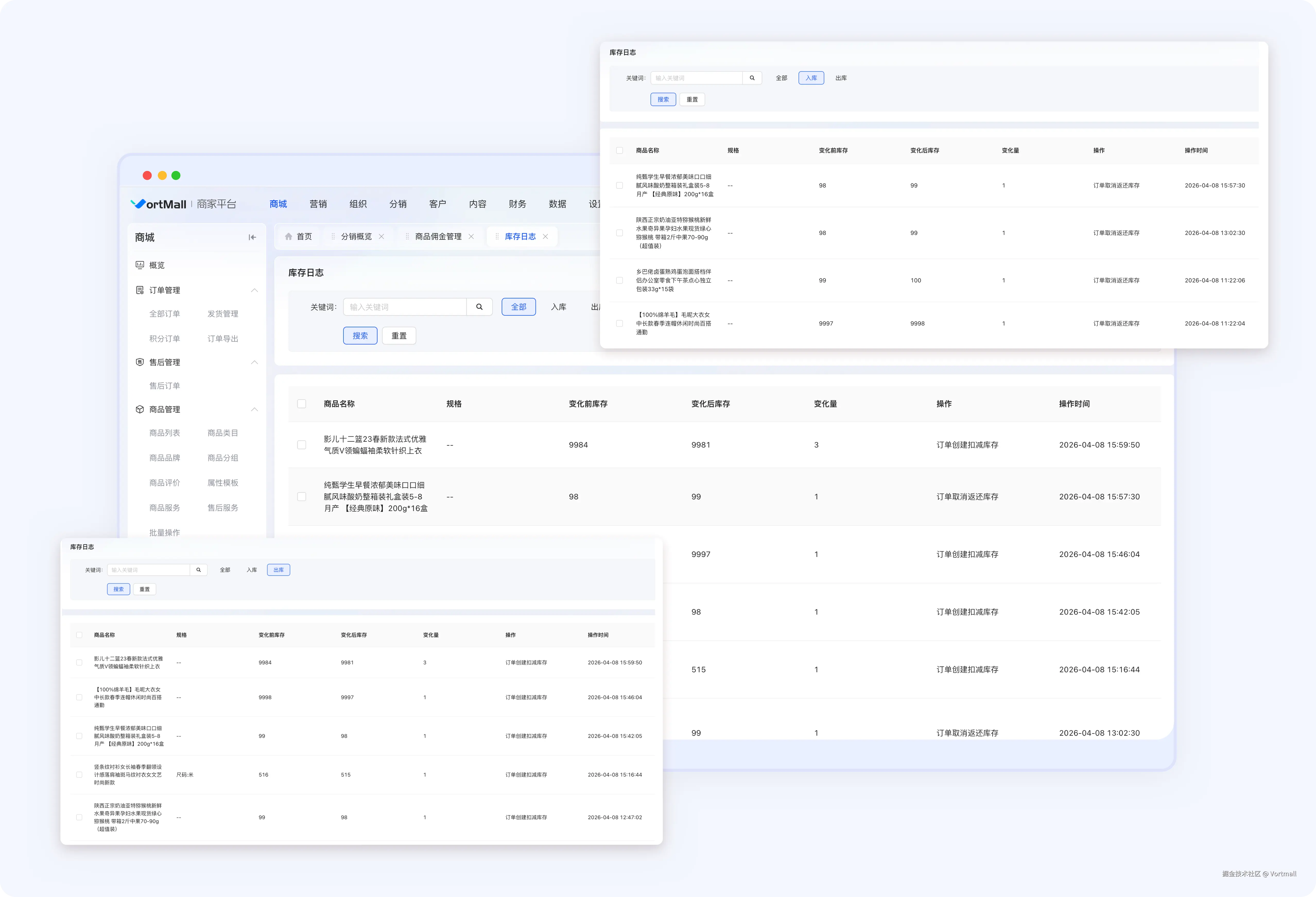Switch to the 库存日志 tab
1316x897 pixels.
(x=520, y=237)
